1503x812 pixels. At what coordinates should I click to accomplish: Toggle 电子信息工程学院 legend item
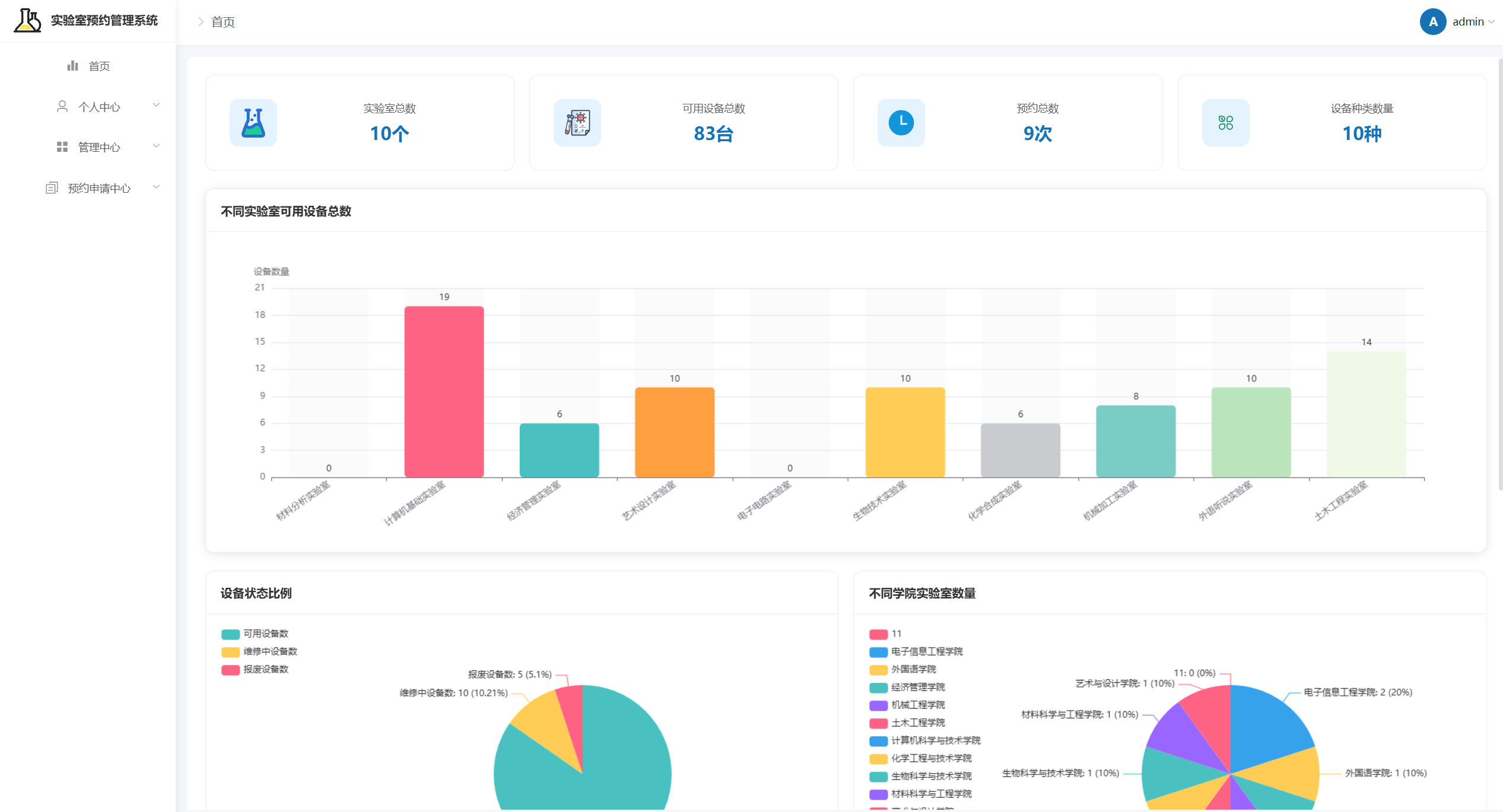(916, 652)
